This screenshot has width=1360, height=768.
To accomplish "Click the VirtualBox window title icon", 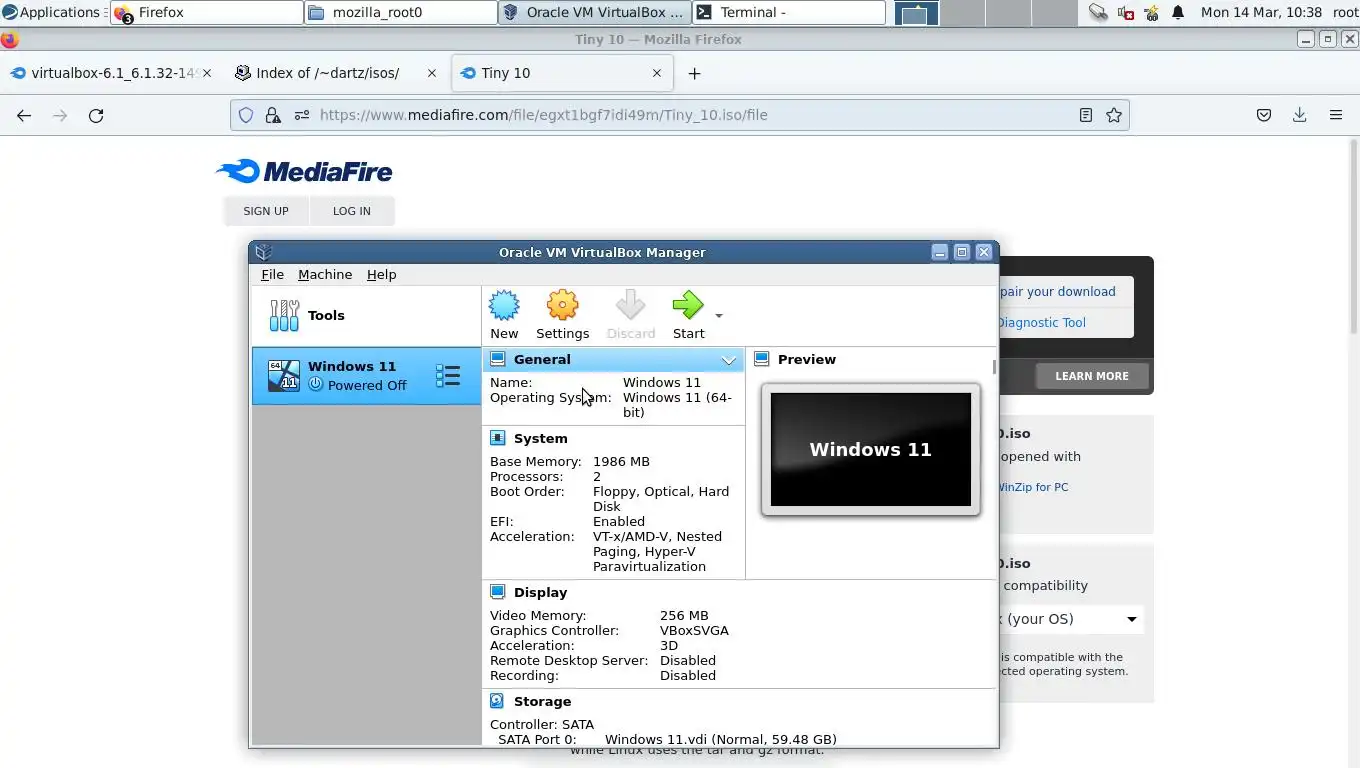I will pos(263,252).
